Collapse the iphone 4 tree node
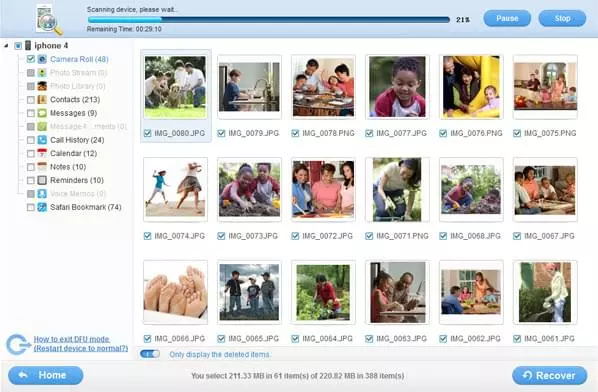598x392 pixels. click(x=6, y=46)
